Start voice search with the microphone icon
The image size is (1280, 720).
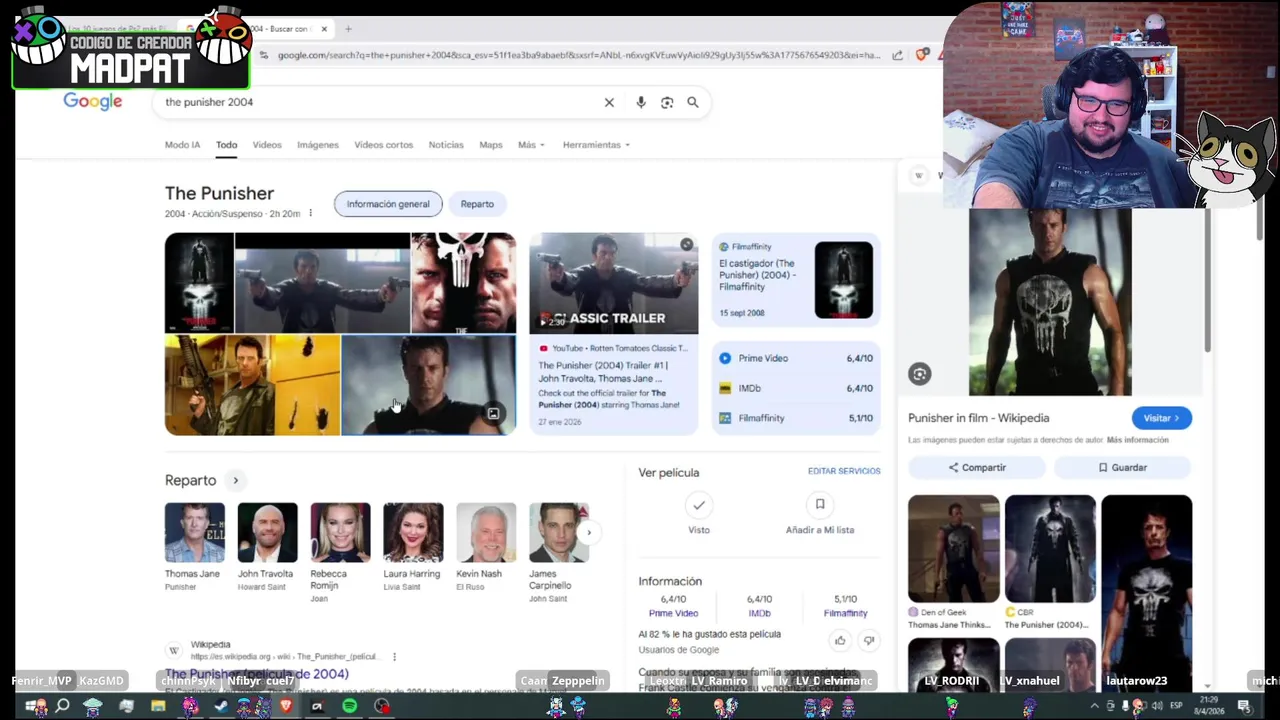click(x=641, y=102)
